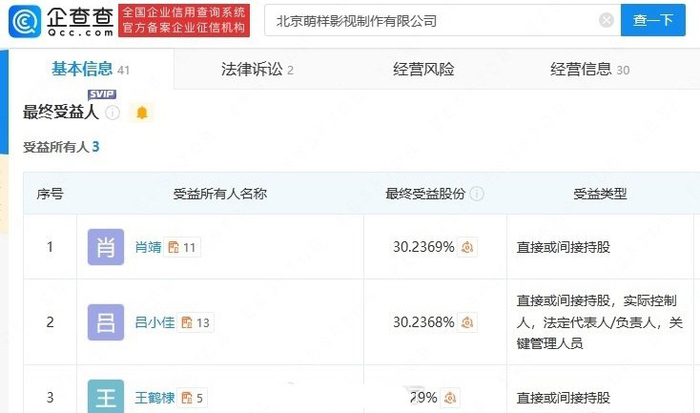Open the 经营风险 tab

pyautogui.click(x=424, y=69)
